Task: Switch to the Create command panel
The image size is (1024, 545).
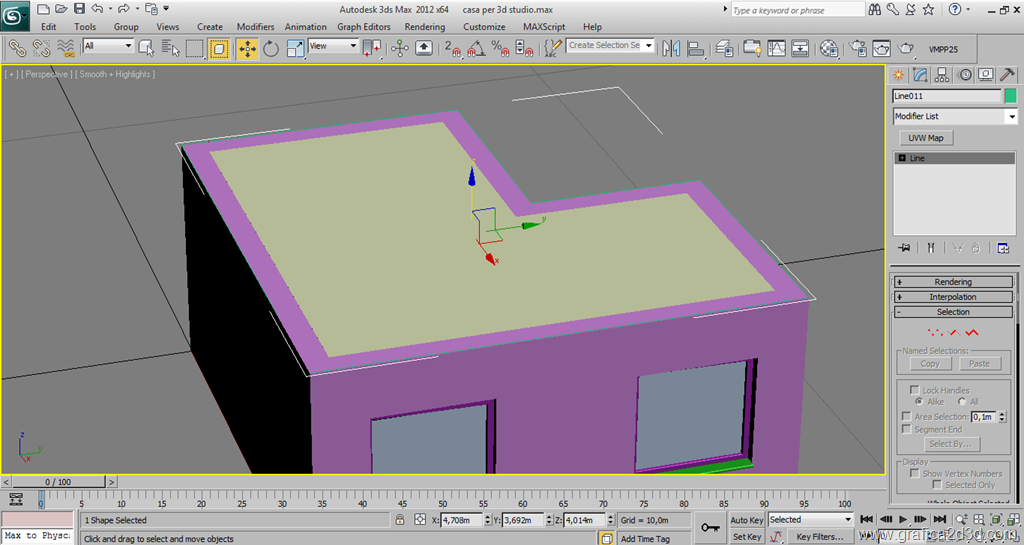Action: (899, 75)
